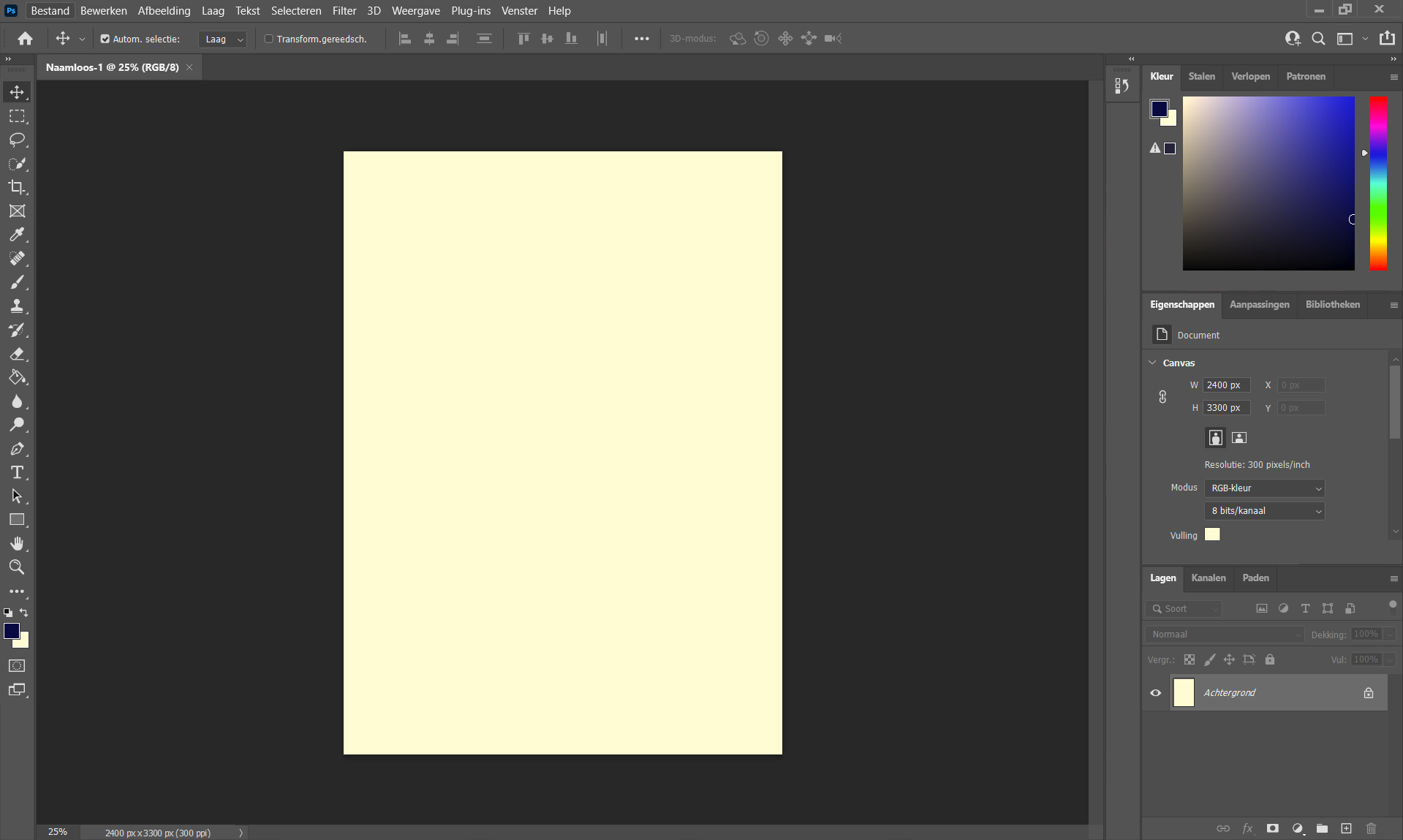Click the Vulling color swatch
Viewport: 1403px width, 840px height.
click(x=1211, y=535)
